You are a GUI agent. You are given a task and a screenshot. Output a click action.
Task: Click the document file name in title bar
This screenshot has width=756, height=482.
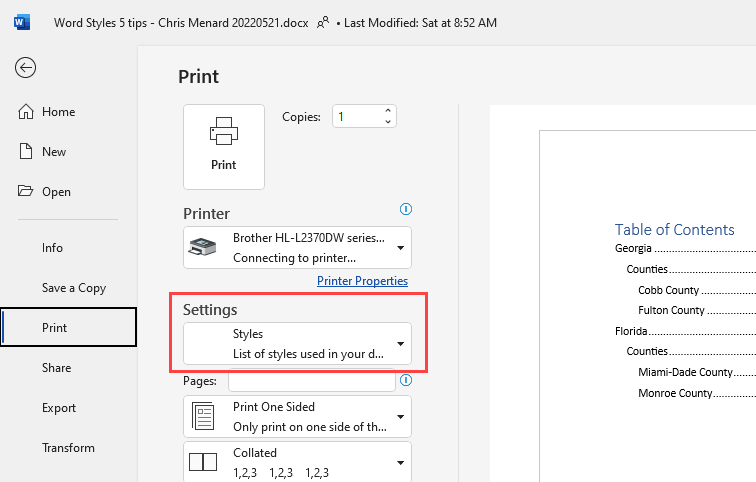pos(181,23)
